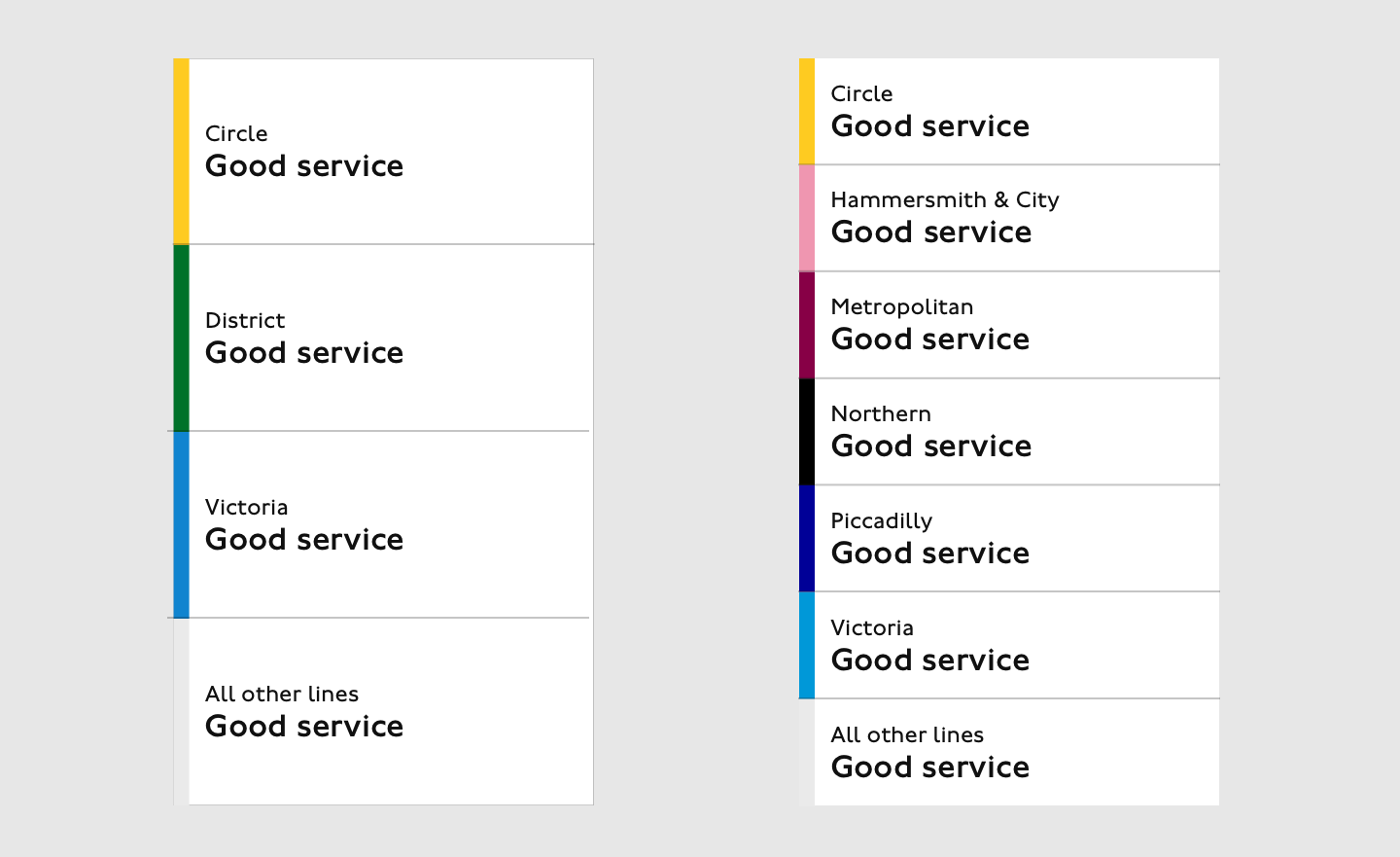Click the yellow Circle colour bar on the left panel
Viewport: 1400px width, 857px height.
click(x=181, y=151)
